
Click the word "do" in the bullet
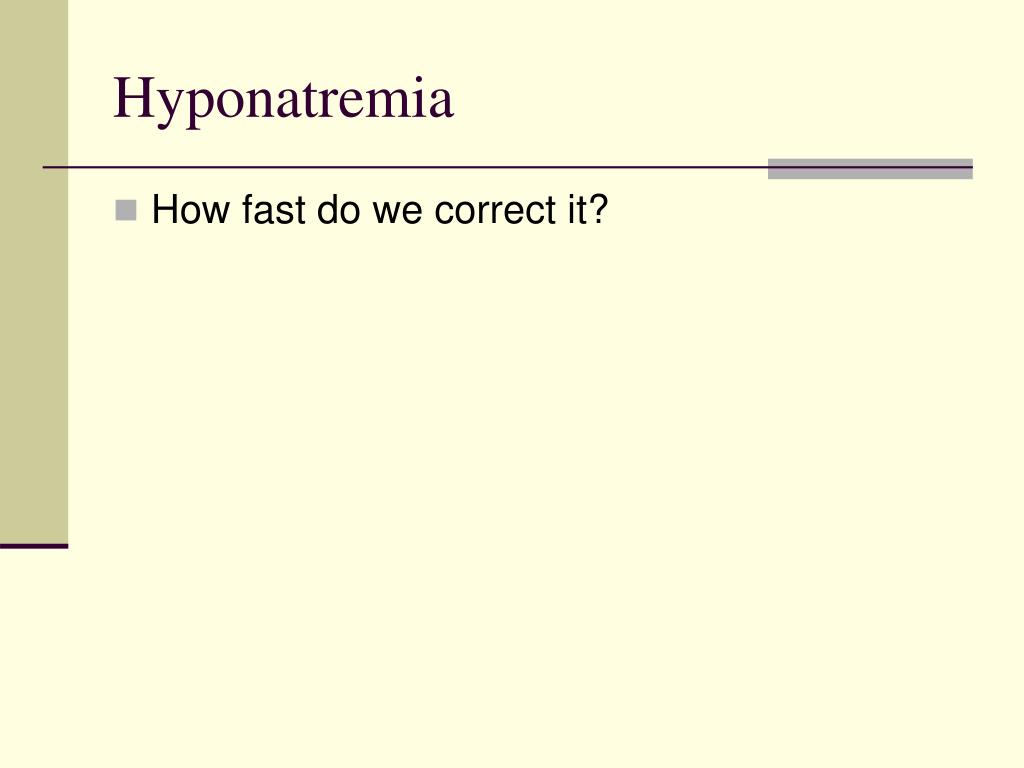click(x=338, y=210)
